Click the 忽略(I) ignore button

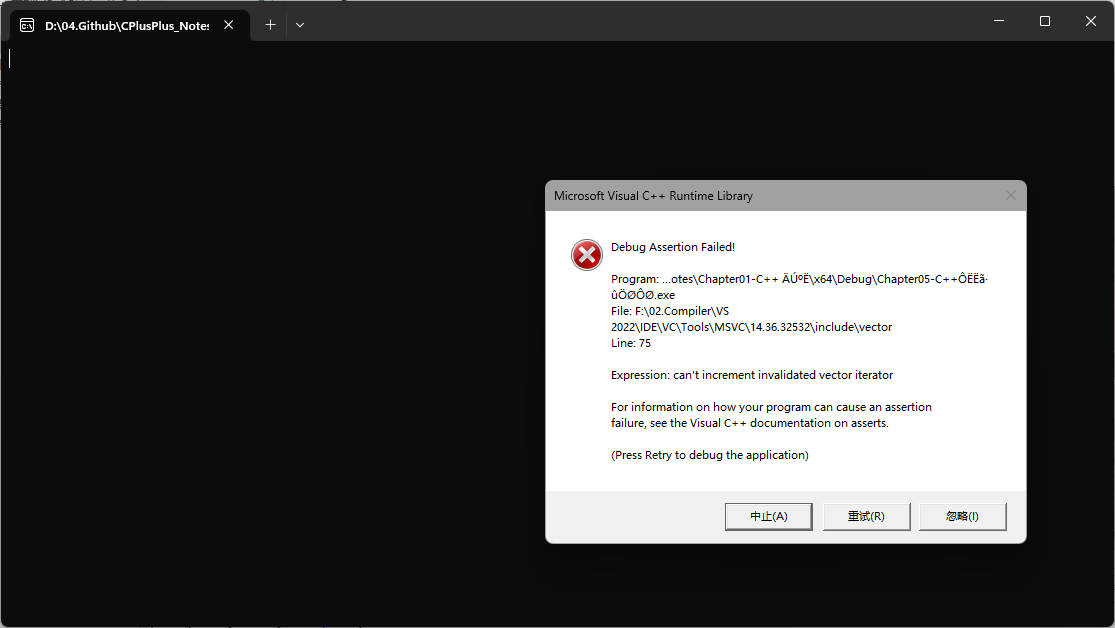(x=962, y=516)
